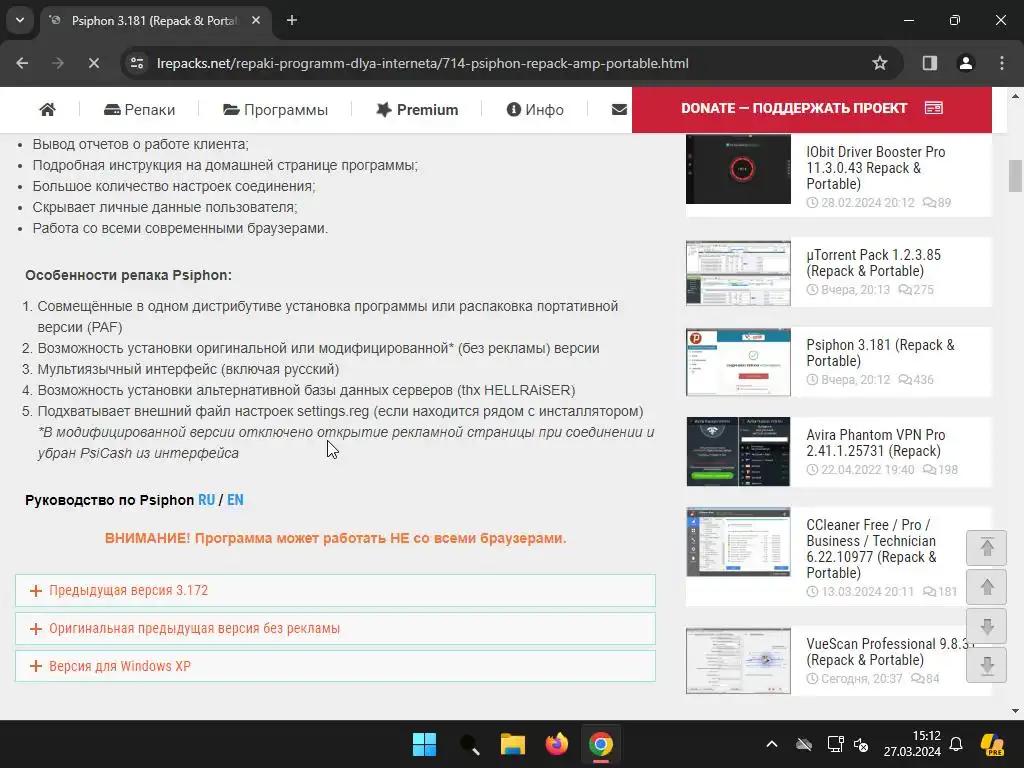Open VueScan Professional thumbnail
1024x768 pixels.
[x=738, y=661]
